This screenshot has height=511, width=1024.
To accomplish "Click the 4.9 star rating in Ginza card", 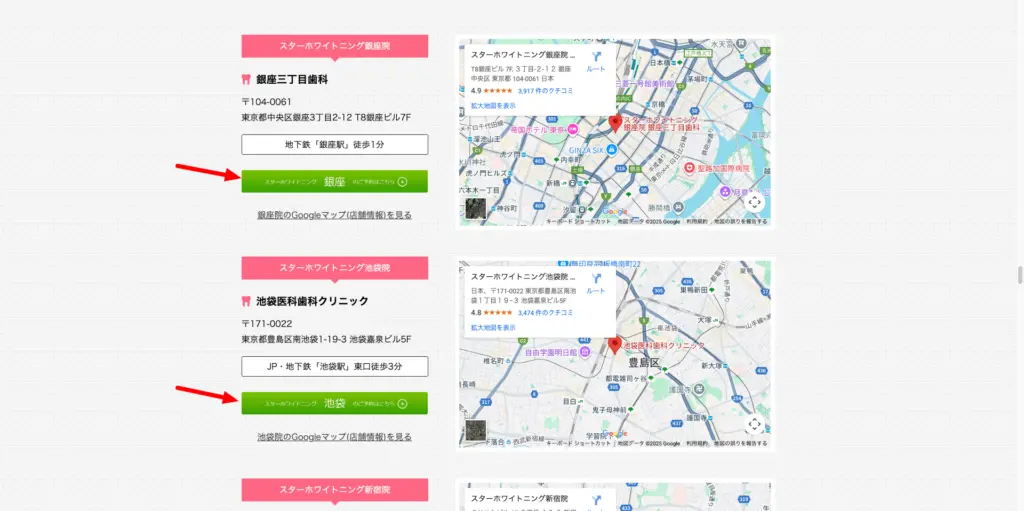I will (x=491, y=91).
